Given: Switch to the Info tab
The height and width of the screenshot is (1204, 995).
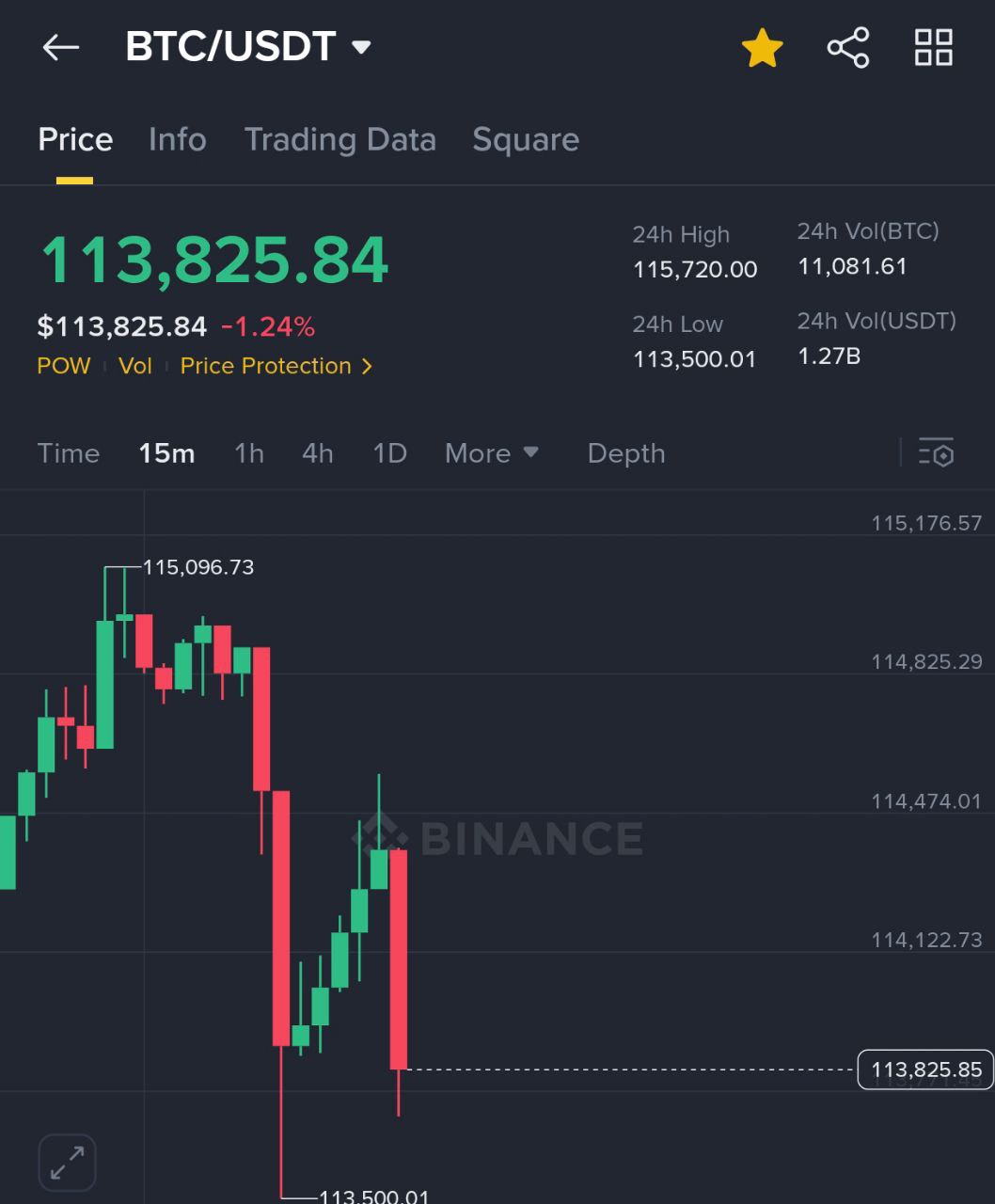Looking at the screenshot, I should (x=178, y=139).
